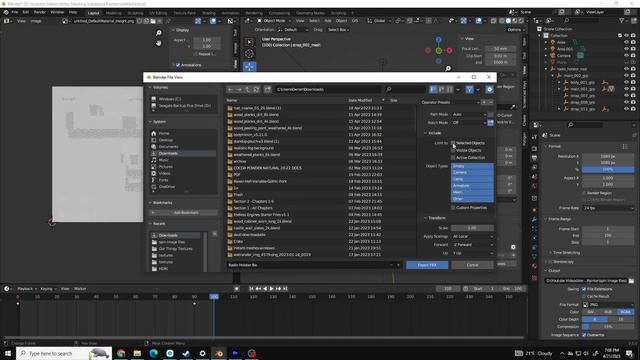Open the Render menu
Viewport: 640px width, 360px height.
(x=40, y=12)
